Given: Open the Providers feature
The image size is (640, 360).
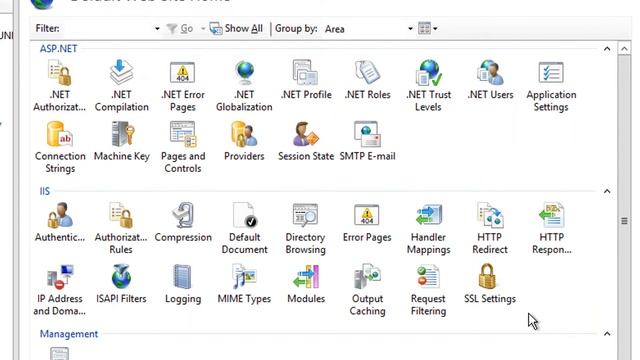Looking at the screenshot, I should [244, 141].
